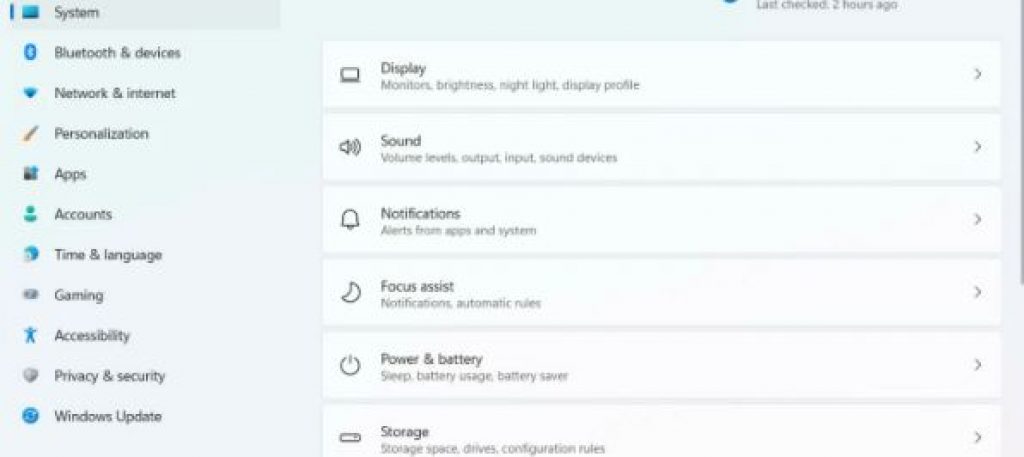Open Storage settings via its chevron

click(x=978, y=437)
